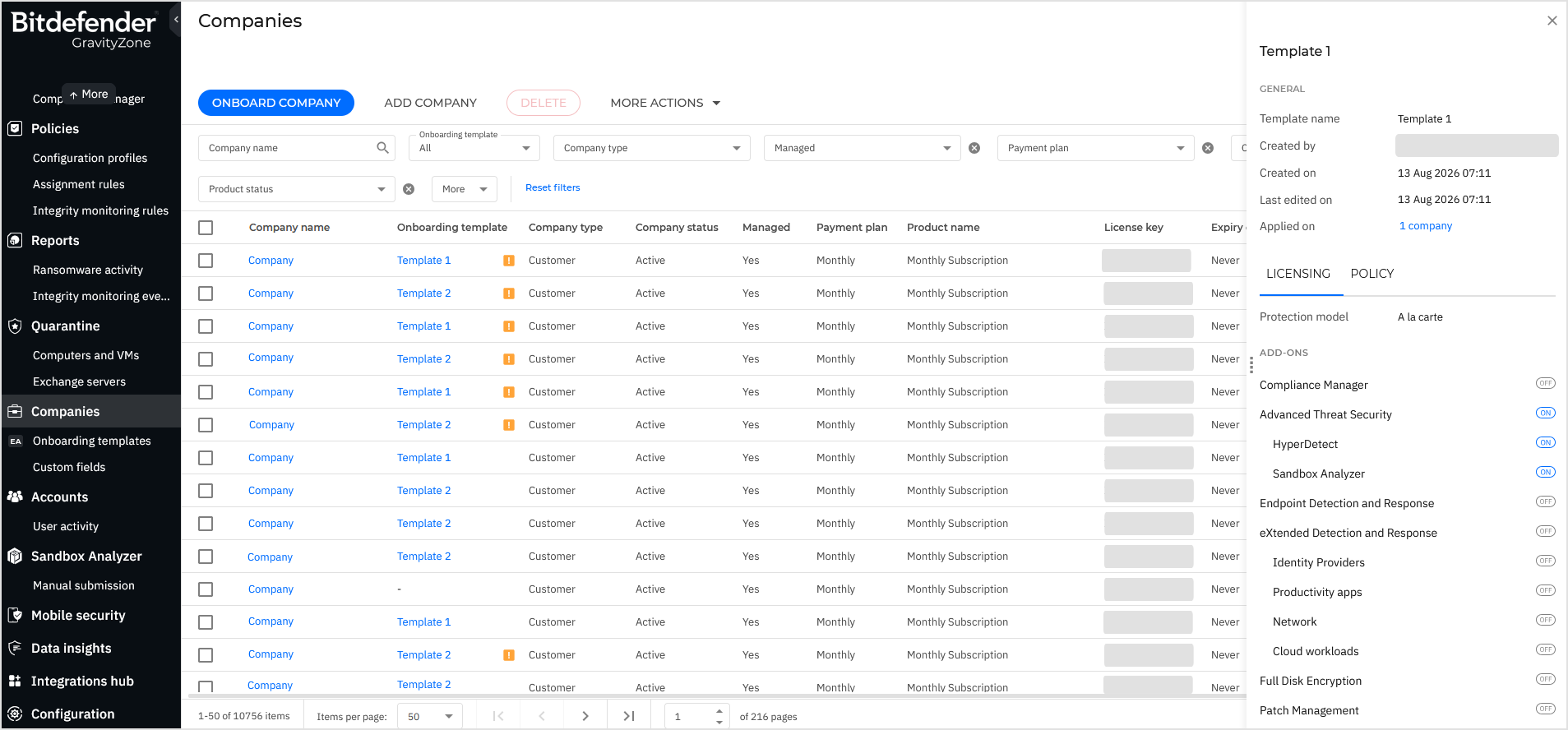
Task: Open Template 1 link in the first row
Action: 423,261
